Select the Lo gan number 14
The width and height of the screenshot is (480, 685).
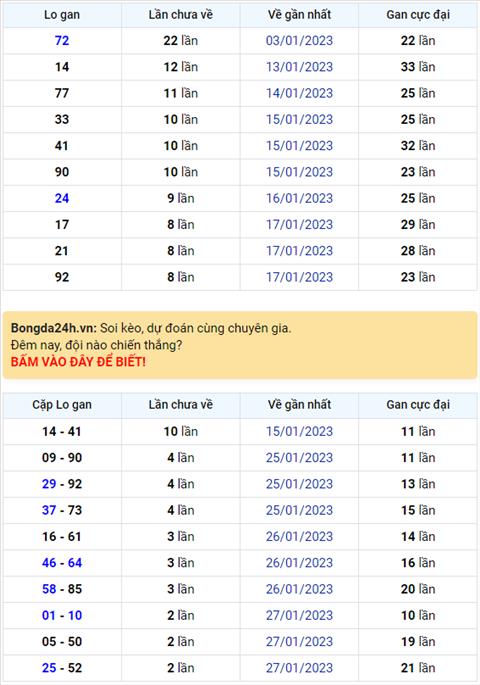pos(62,67)
